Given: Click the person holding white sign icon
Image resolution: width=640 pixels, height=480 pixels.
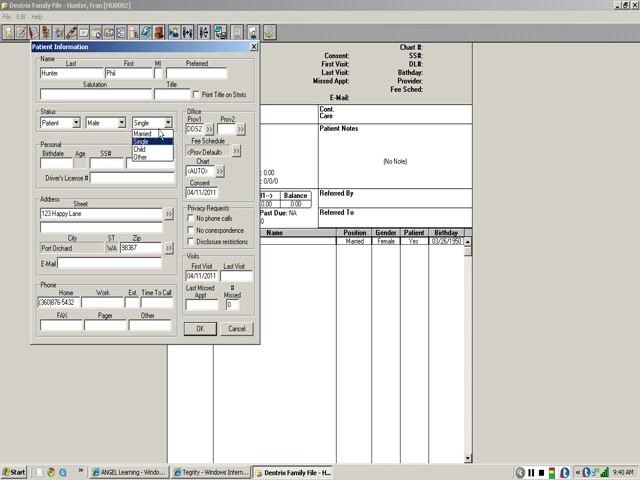Looking at the screenshot, I should (253, 32).
